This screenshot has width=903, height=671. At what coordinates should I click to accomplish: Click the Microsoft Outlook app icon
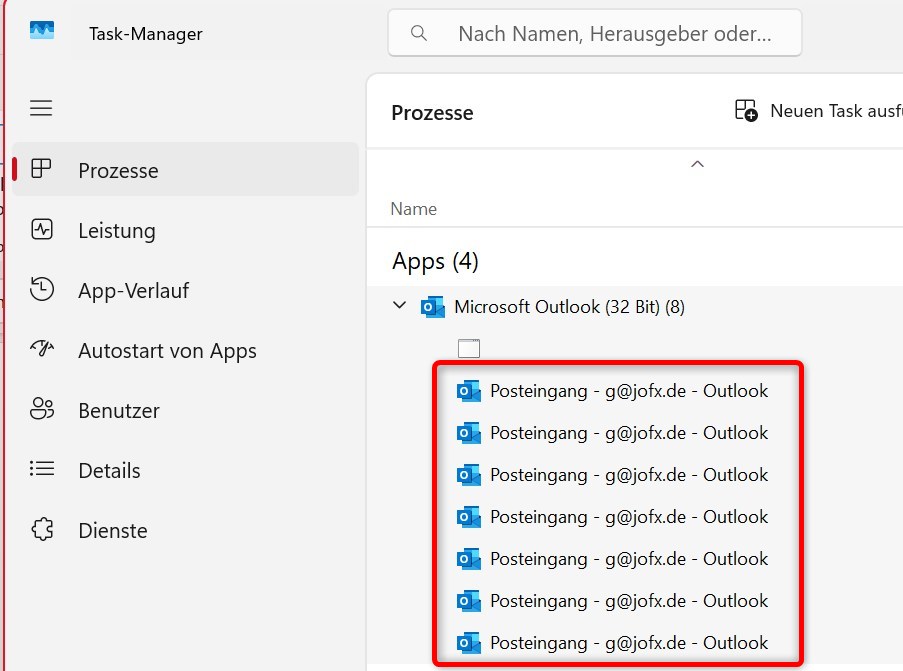(433, 306)
